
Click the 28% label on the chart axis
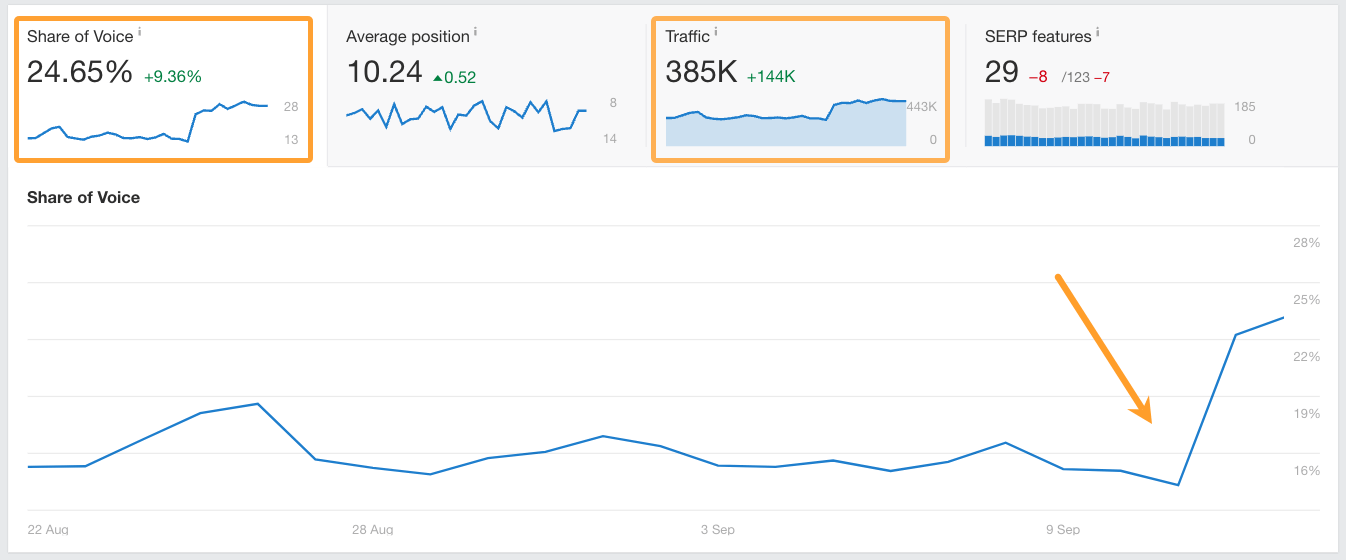[1306, 243]
